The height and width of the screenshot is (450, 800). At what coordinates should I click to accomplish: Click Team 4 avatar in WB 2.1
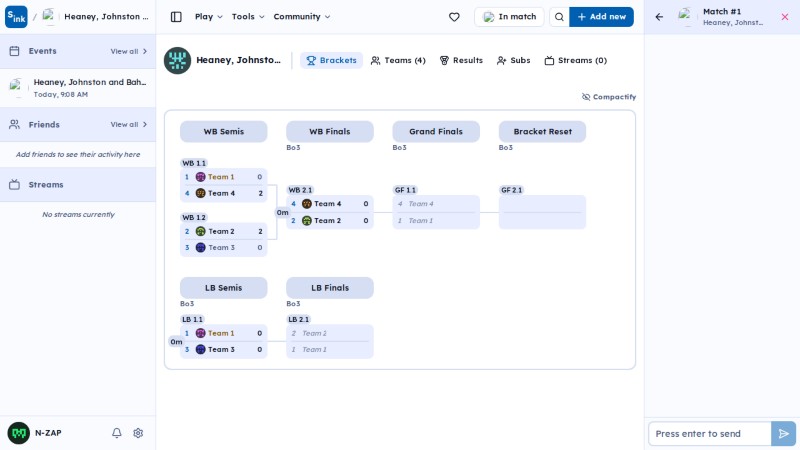point(307,204)
